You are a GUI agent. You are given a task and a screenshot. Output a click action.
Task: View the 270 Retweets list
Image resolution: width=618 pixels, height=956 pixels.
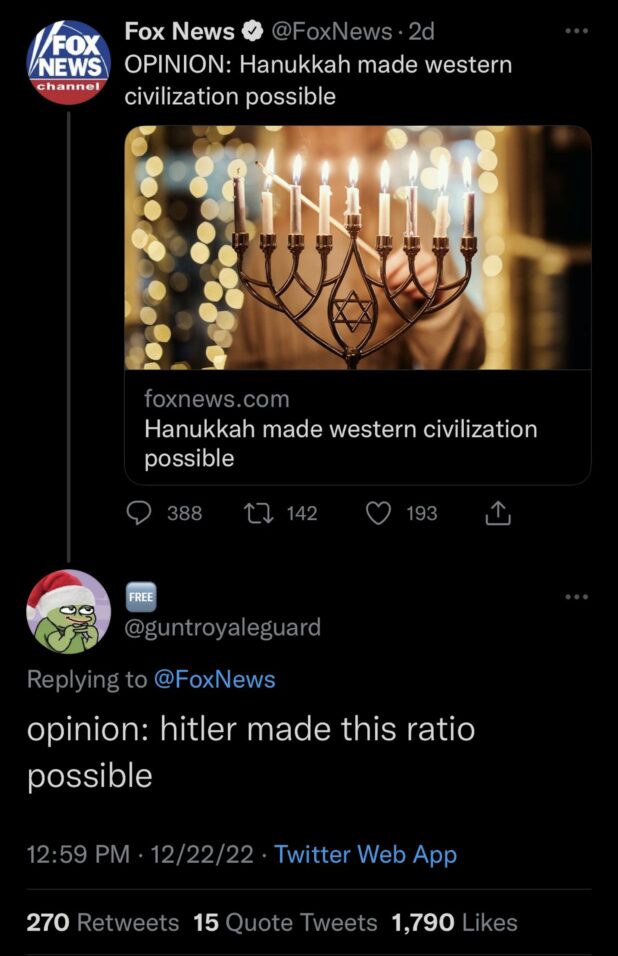[x=102, y=922]
